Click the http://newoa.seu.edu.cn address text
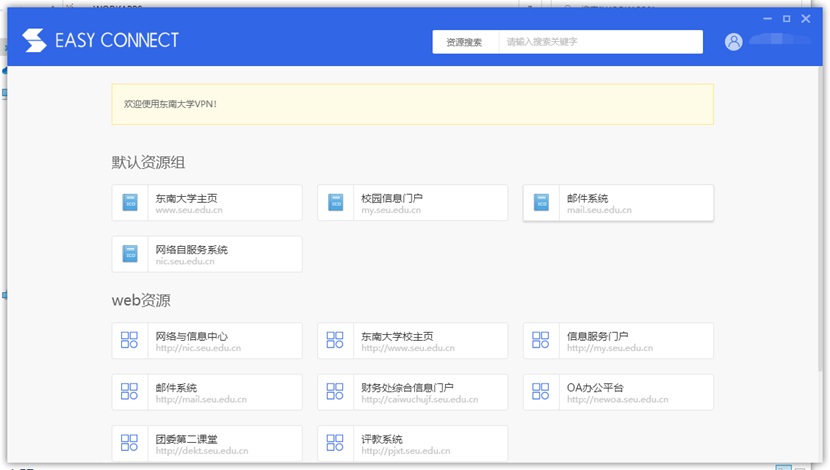This screenshot has height=470, width=830. [618, 400]
